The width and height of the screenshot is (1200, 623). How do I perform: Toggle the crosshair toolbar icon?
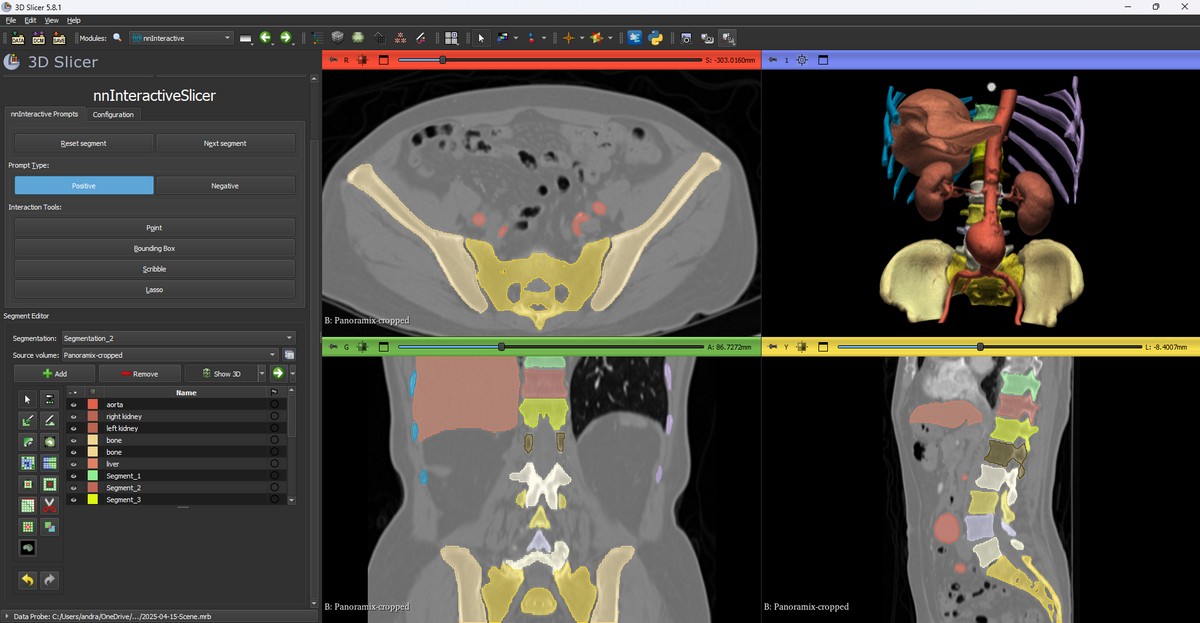[568, 38]
